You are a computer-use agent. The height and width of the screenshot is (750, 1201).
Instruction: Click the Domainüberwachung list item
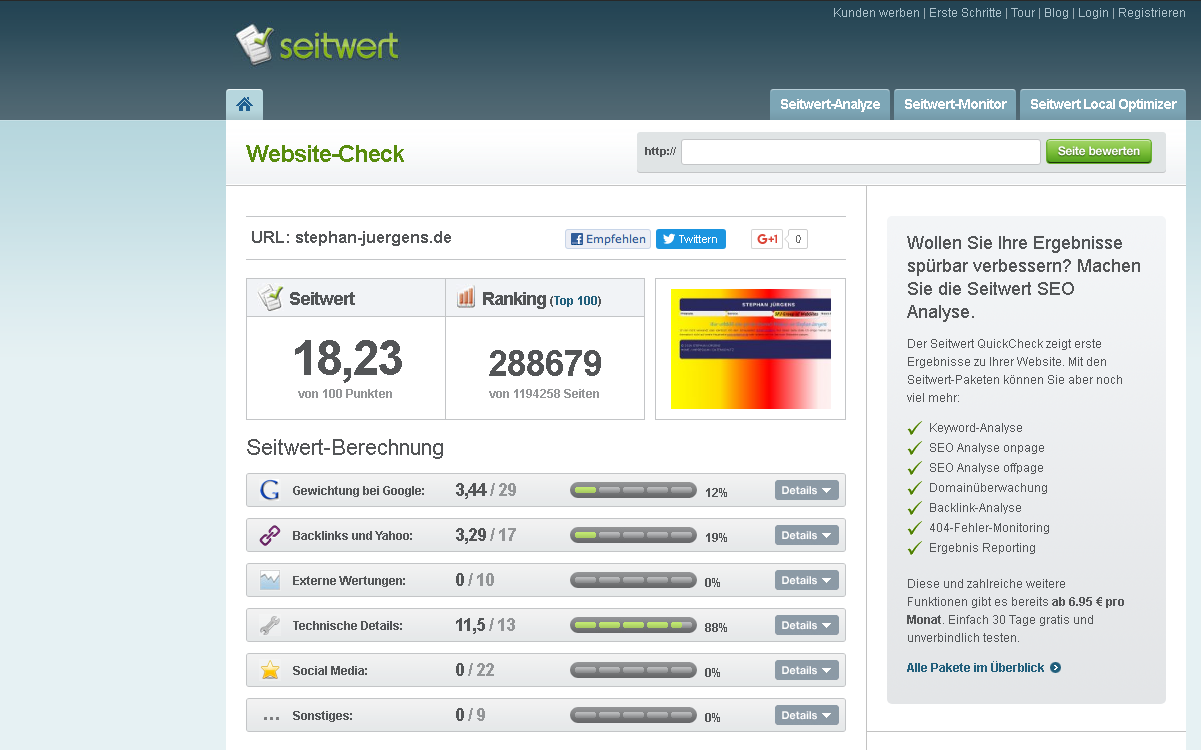(988, 488)
